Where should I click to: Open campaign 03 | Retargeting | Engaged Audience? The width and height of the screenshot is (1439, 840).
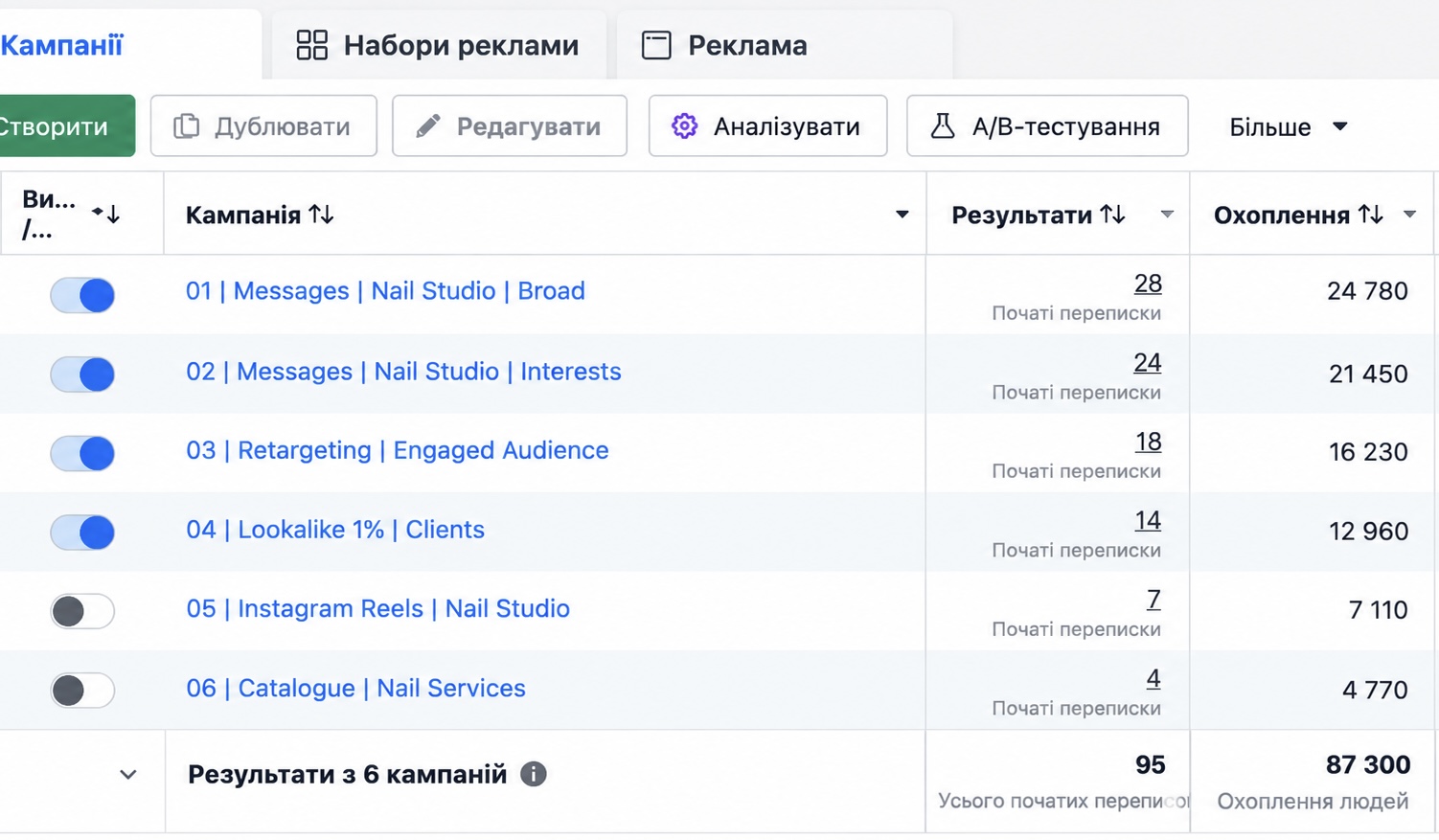coord(398,450)
